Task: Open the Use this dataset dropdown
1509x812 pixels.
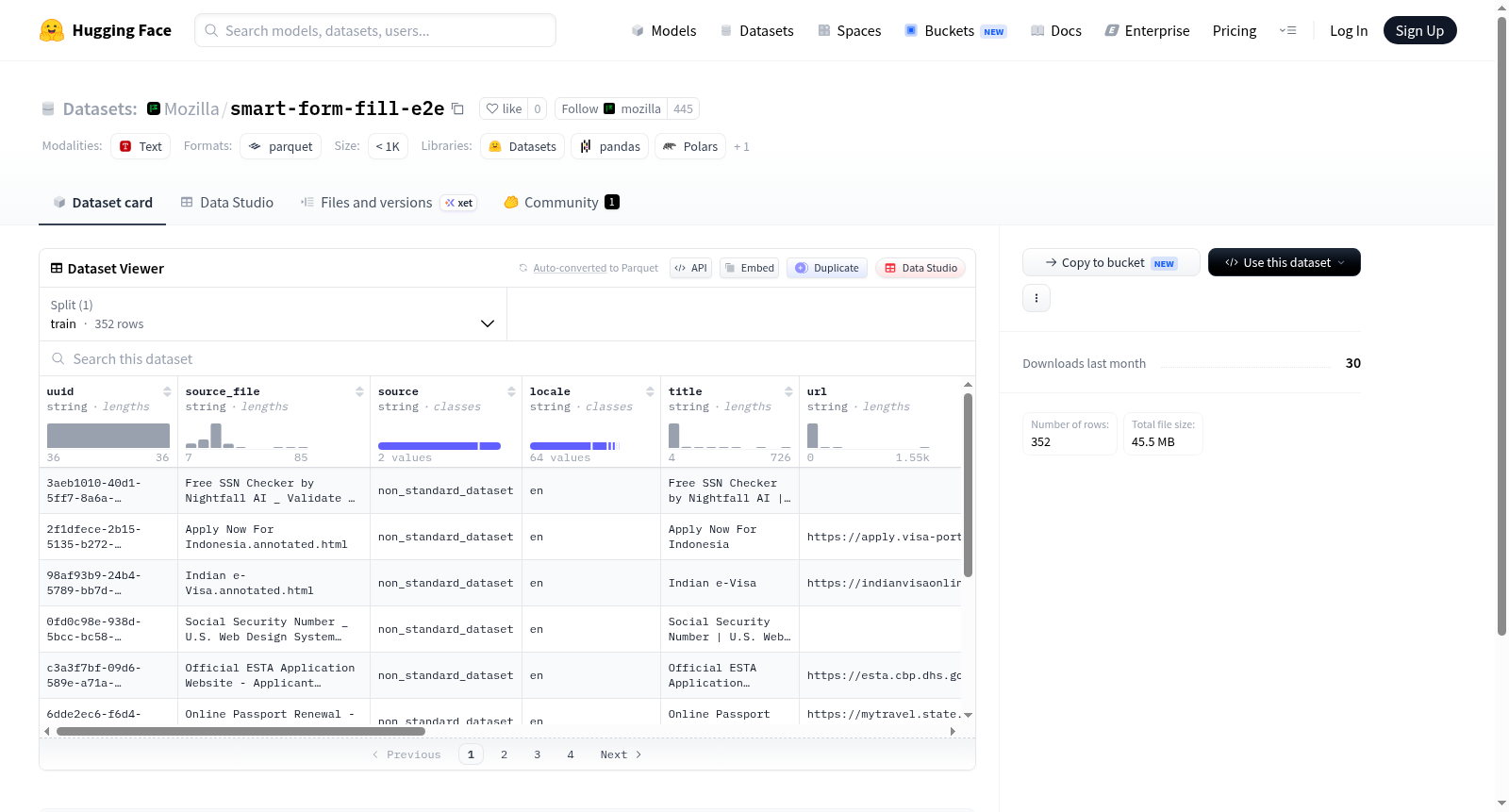Action: (1284, 262)
